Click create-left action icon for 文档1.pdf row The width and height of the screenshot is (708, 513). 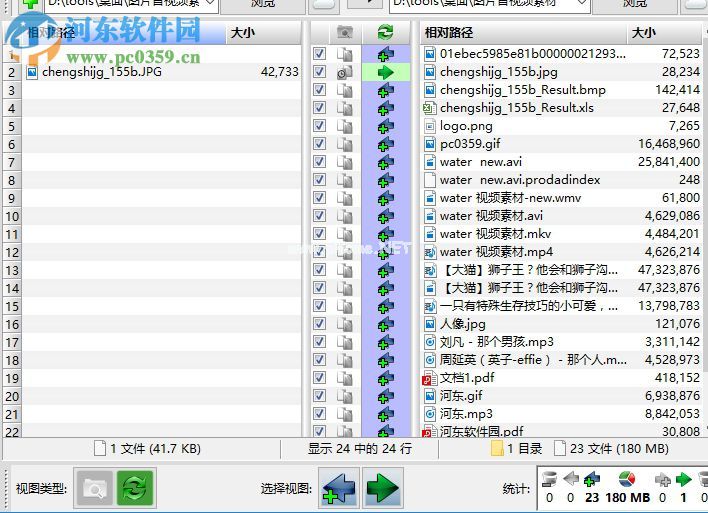pyautogui.click(x=385, y=378)
